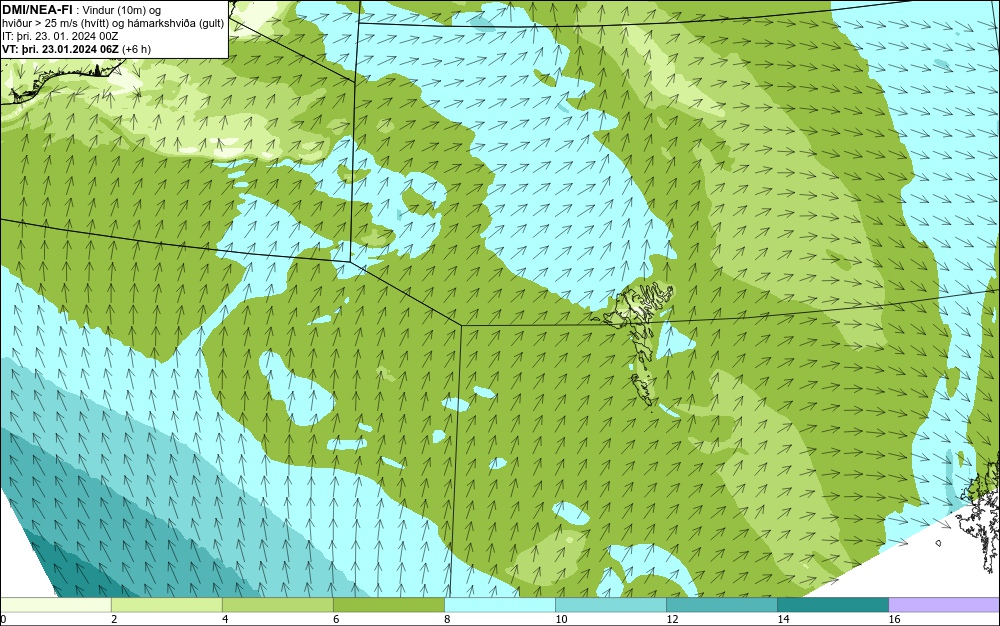The height and width of the screenshot is (626, 1000).
Task: Click the 4–6 m/s green legend swatch
Action: point(277,604)
